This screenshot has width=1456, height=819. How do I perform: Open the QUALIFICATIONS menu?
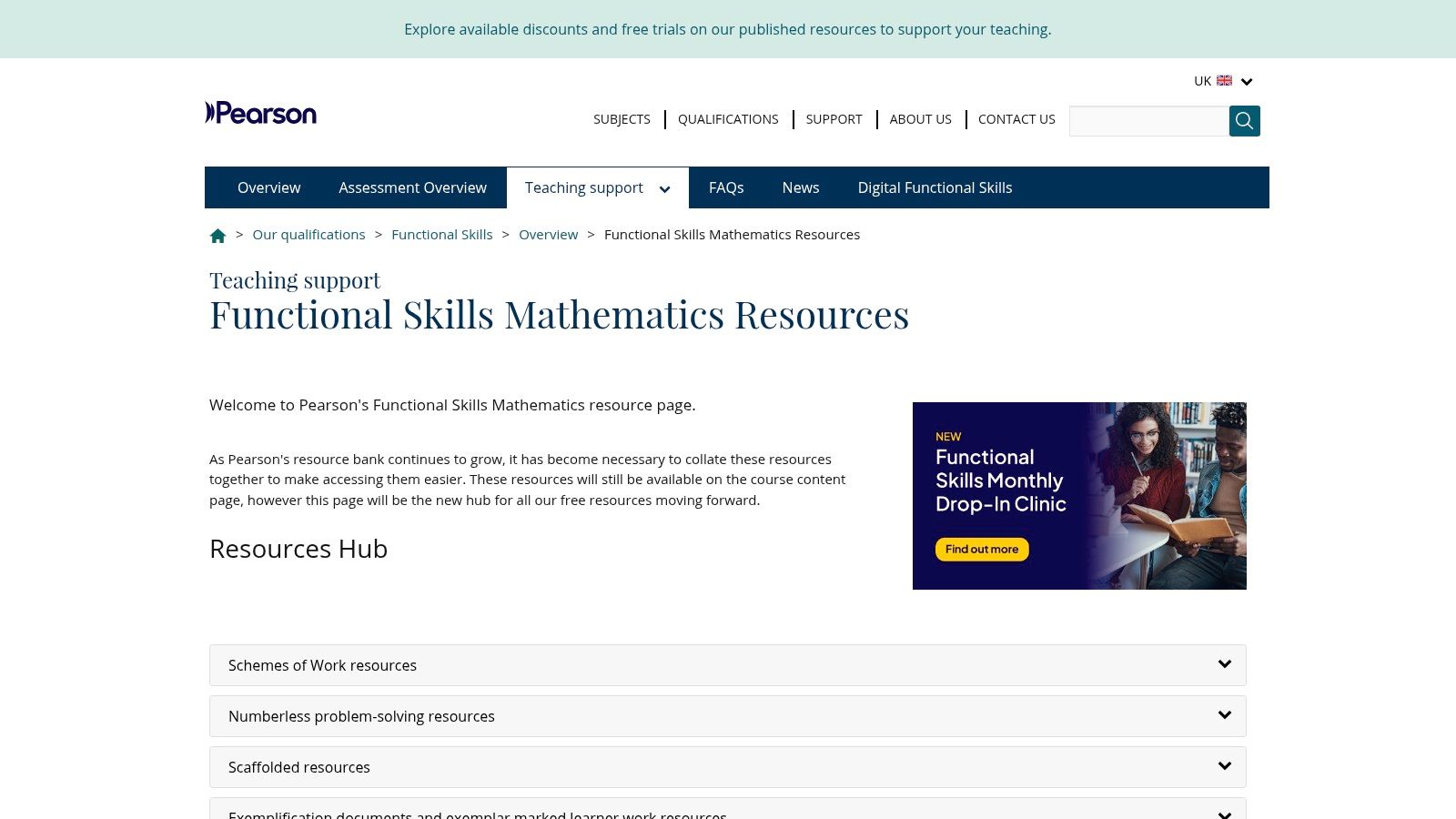tap(728, 119)
